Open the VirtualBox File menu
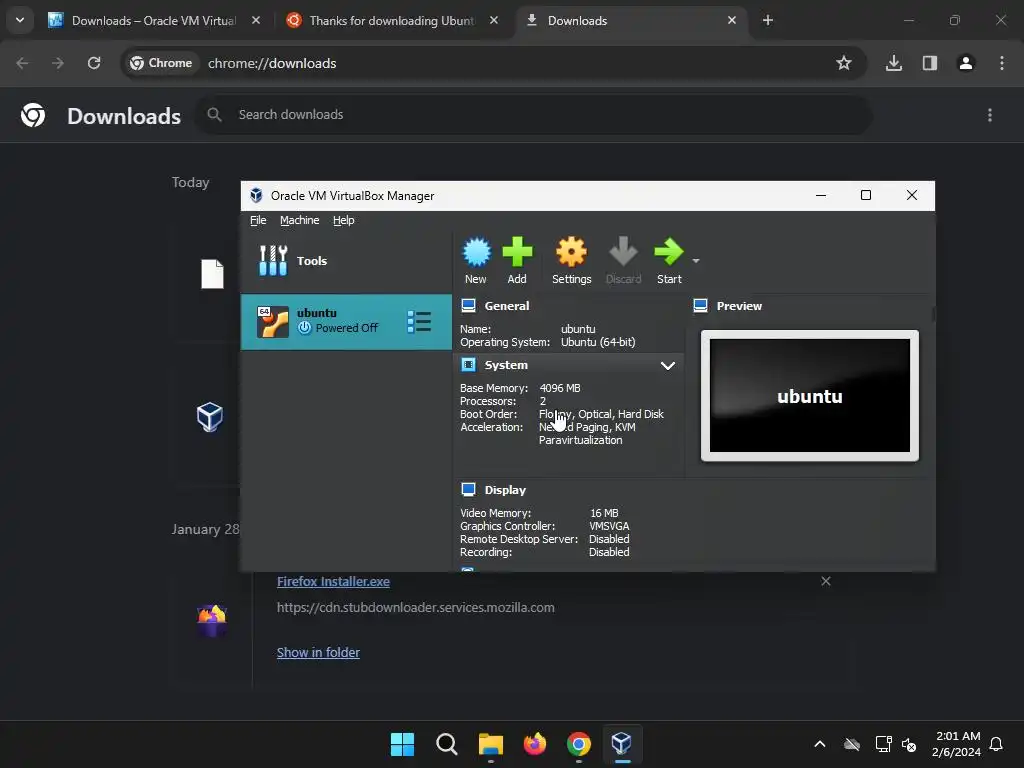 coord(258,220)
